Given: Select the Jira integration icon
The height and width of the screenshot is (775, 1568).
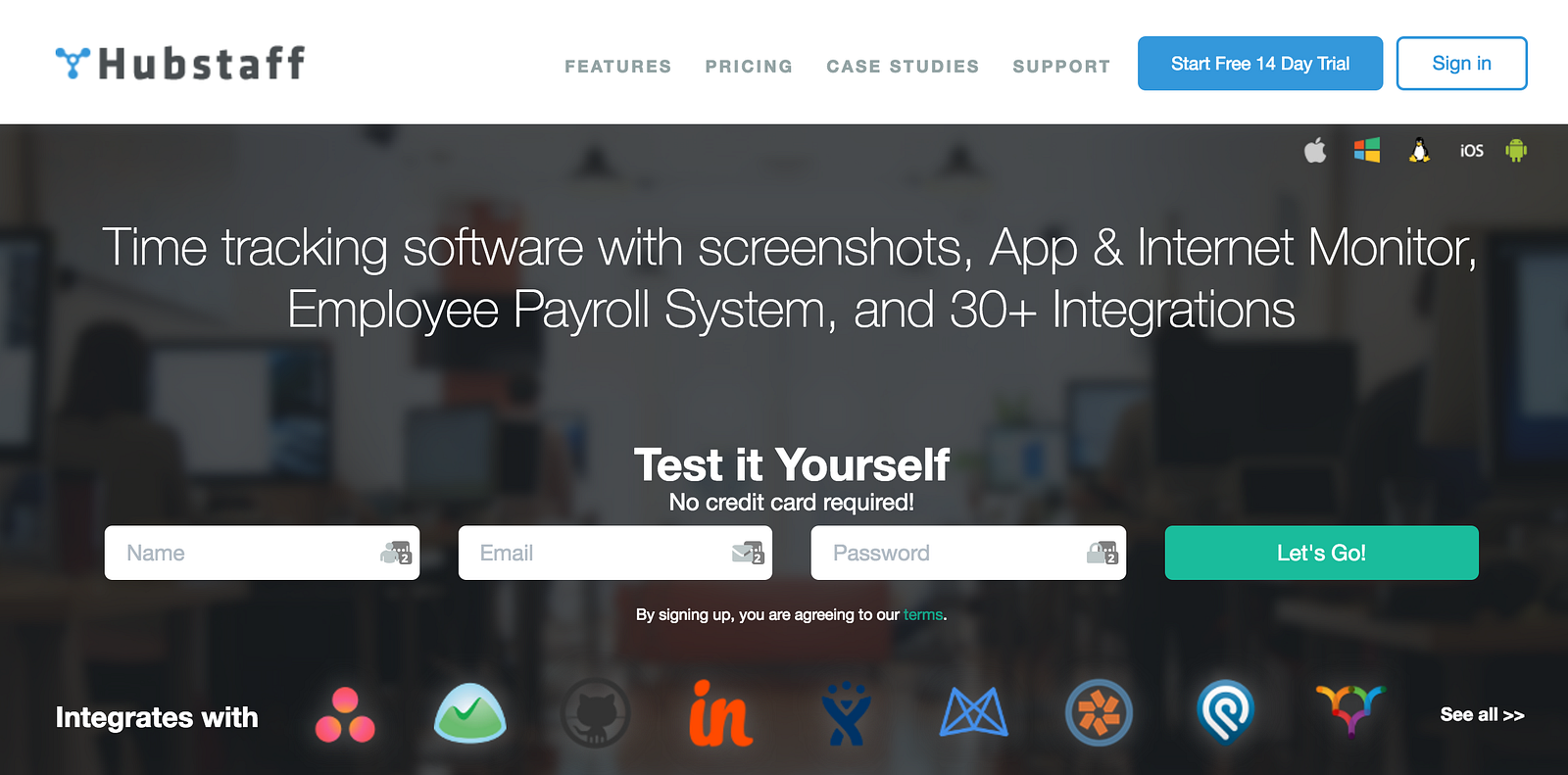Looking at the screenshot, I should [x=847, y=713].
